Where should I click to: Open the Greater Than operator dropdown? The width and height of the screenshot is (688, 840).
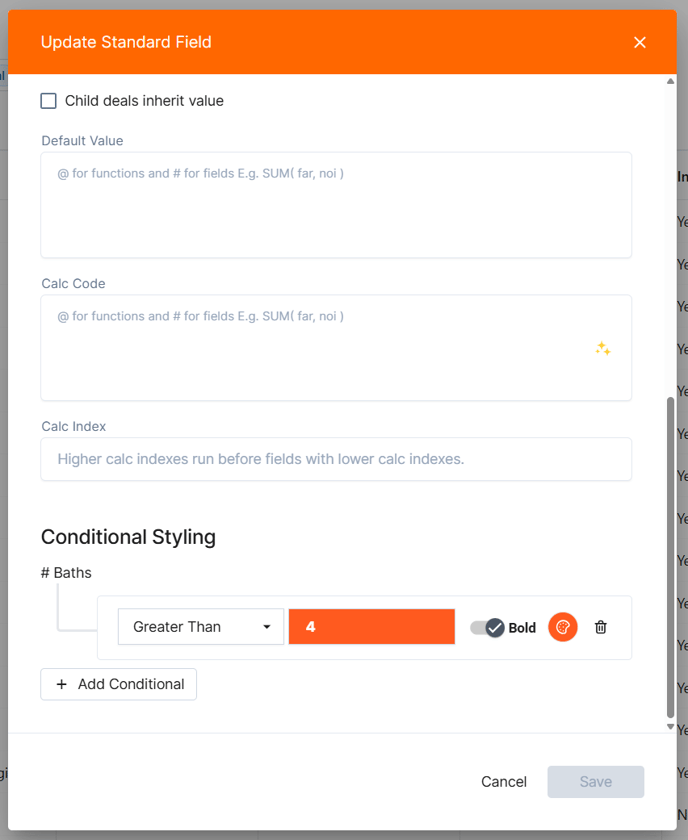point(201,626)
